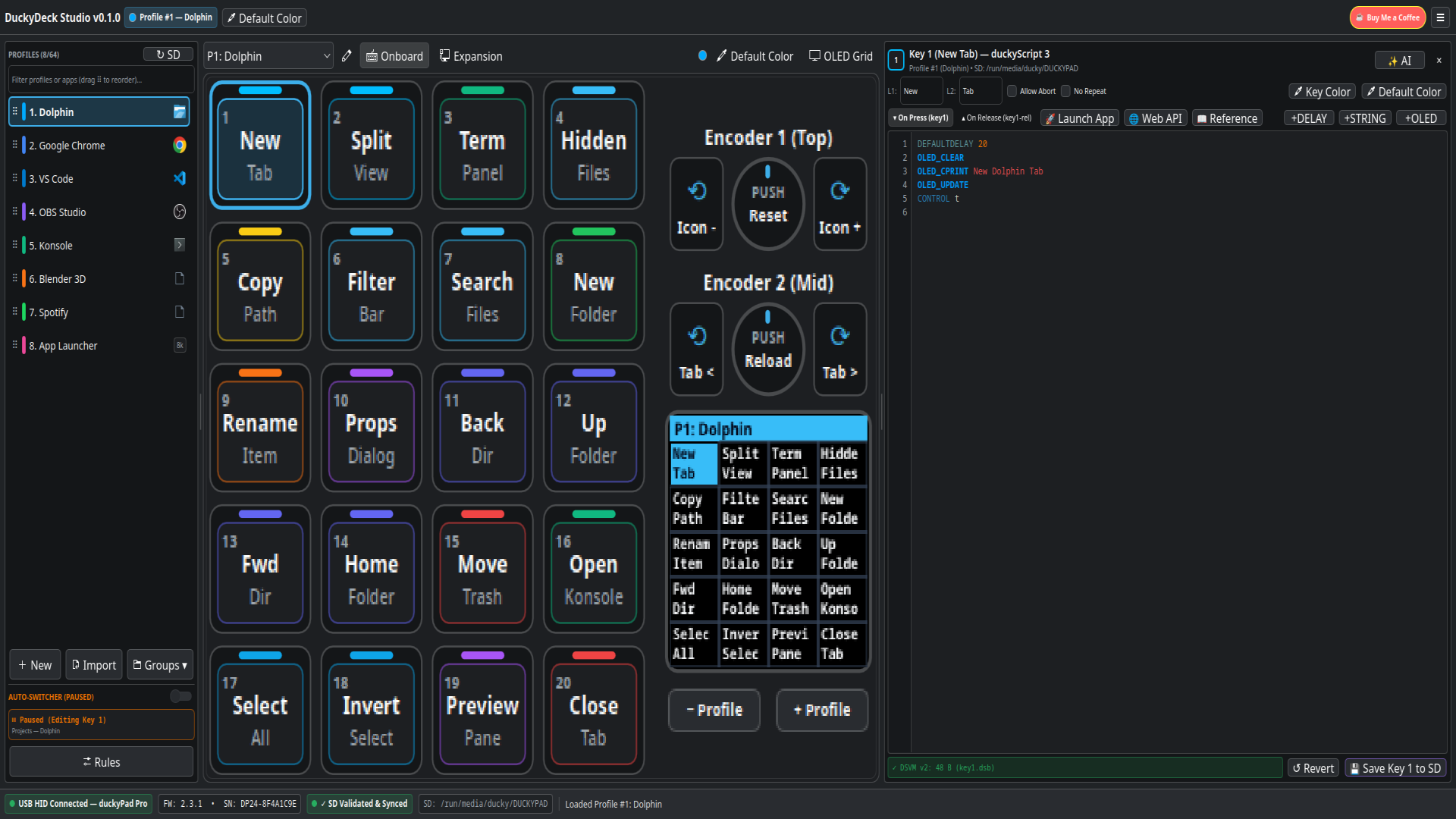Click the VS Code profile icon
The height and width of the screenshot is (819, 1456).
[180, 178]
